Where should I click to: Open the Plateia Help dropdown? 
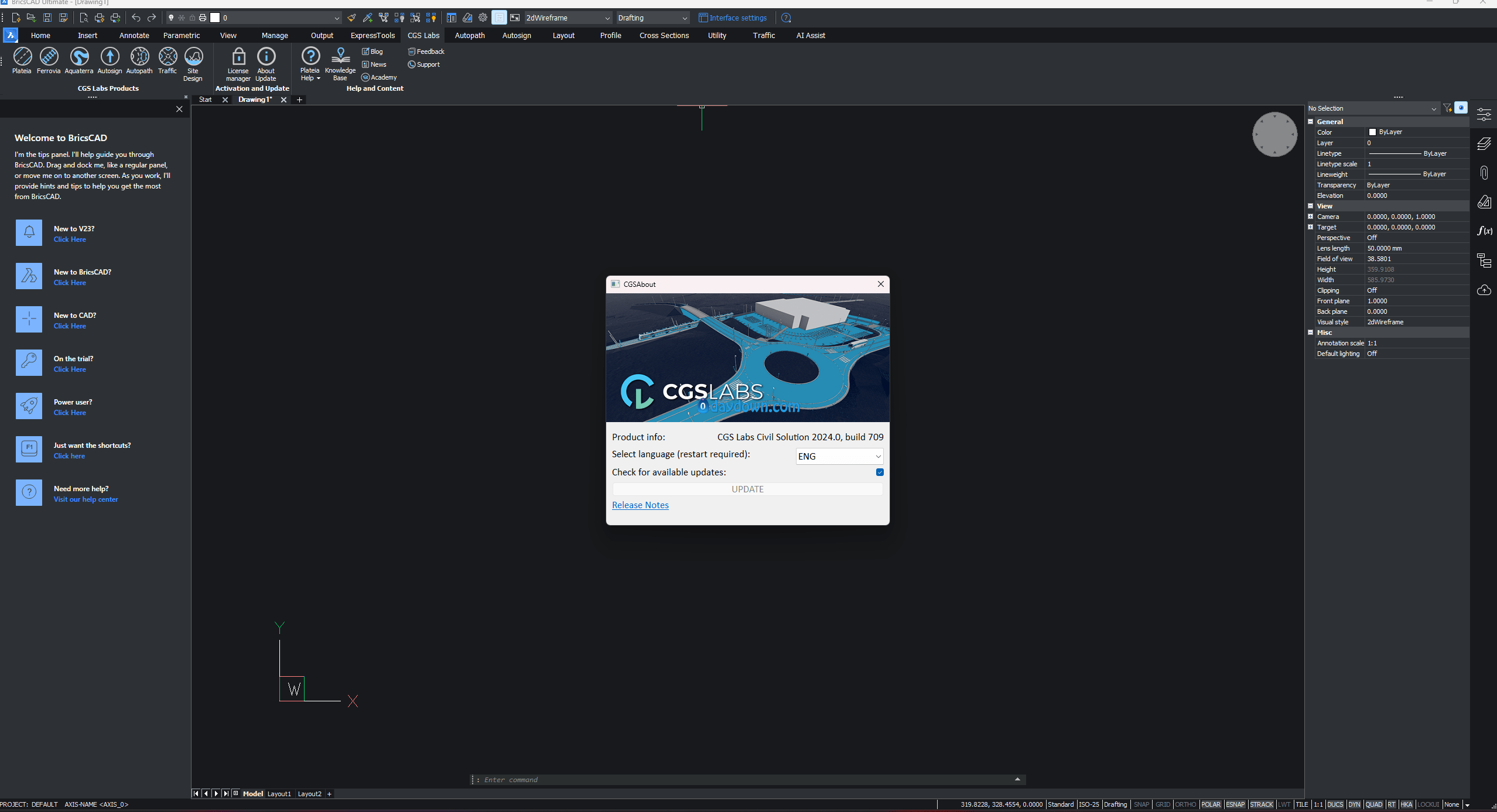310,64
